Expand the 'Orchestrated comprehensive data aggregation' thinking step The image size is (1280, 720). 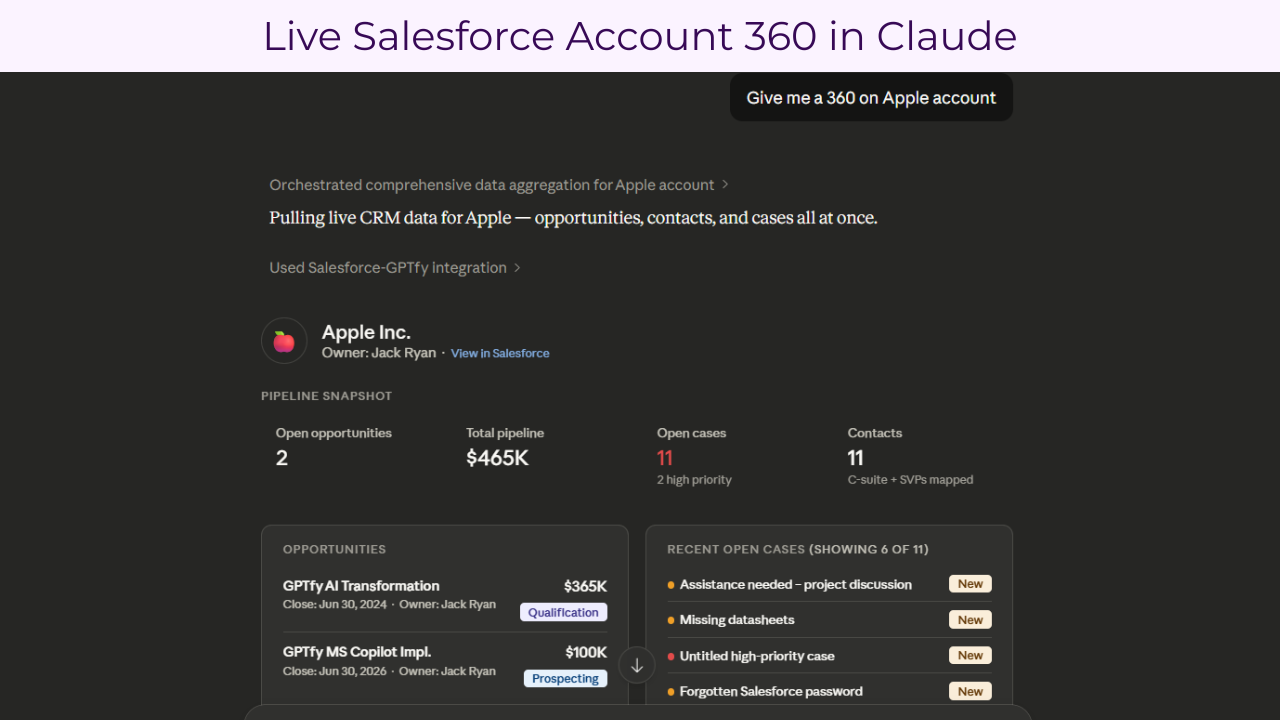(499, 185)
